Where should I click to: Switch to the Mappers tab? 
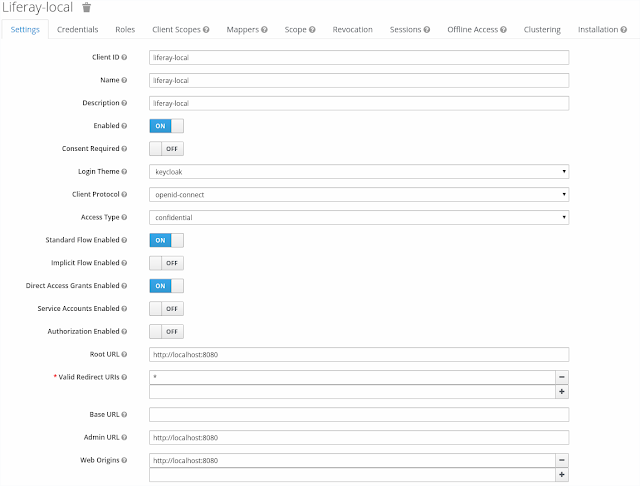tap(247, 29)
